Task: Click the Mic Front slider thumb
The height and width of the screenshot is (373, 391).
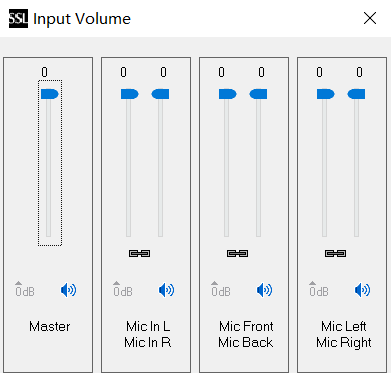Action: (228, 94)
